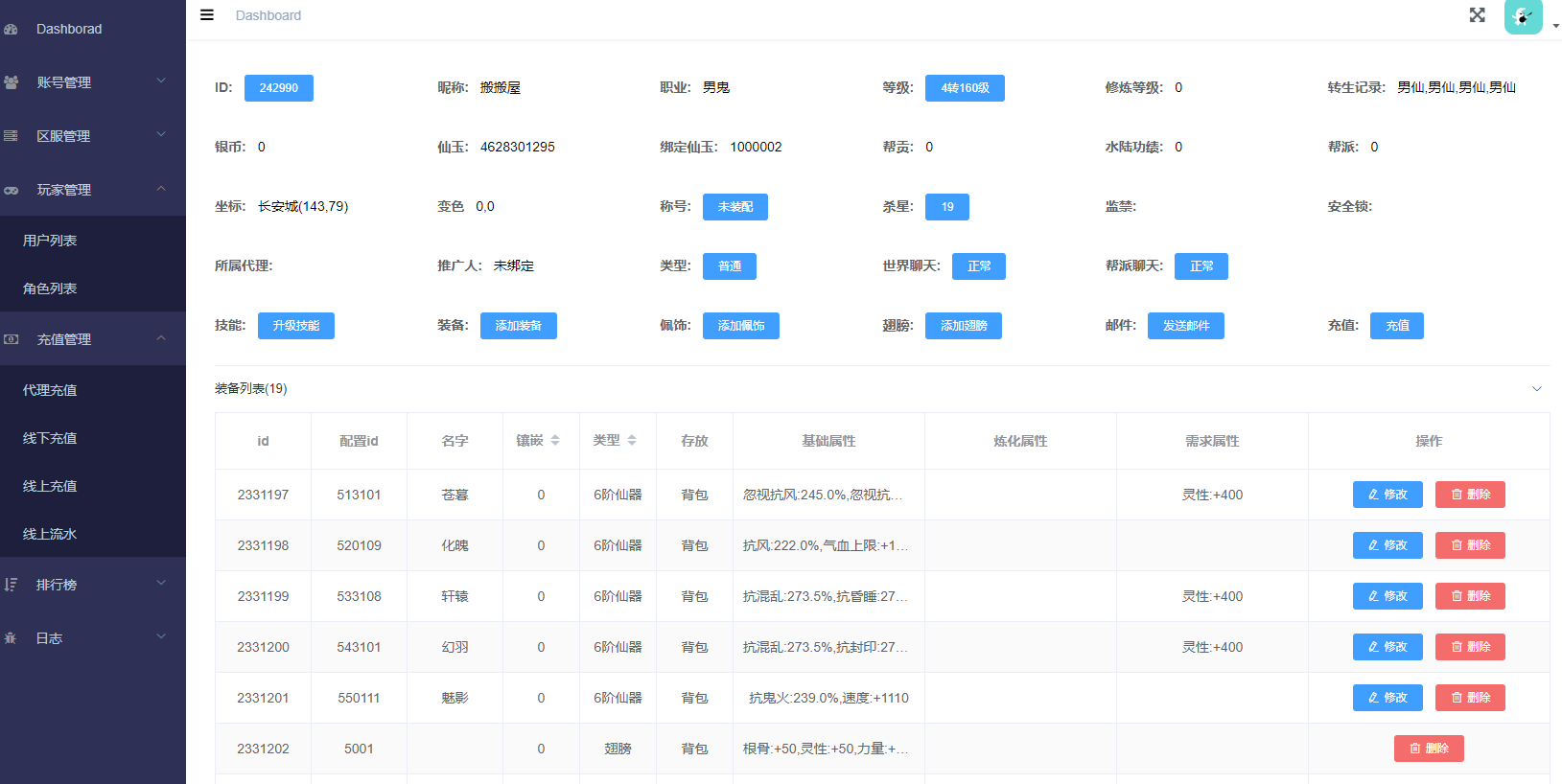This screenshot has height=784, width=1562.
Task: Click the 世界聊天 正常 status button
Action: pos(978,266)
